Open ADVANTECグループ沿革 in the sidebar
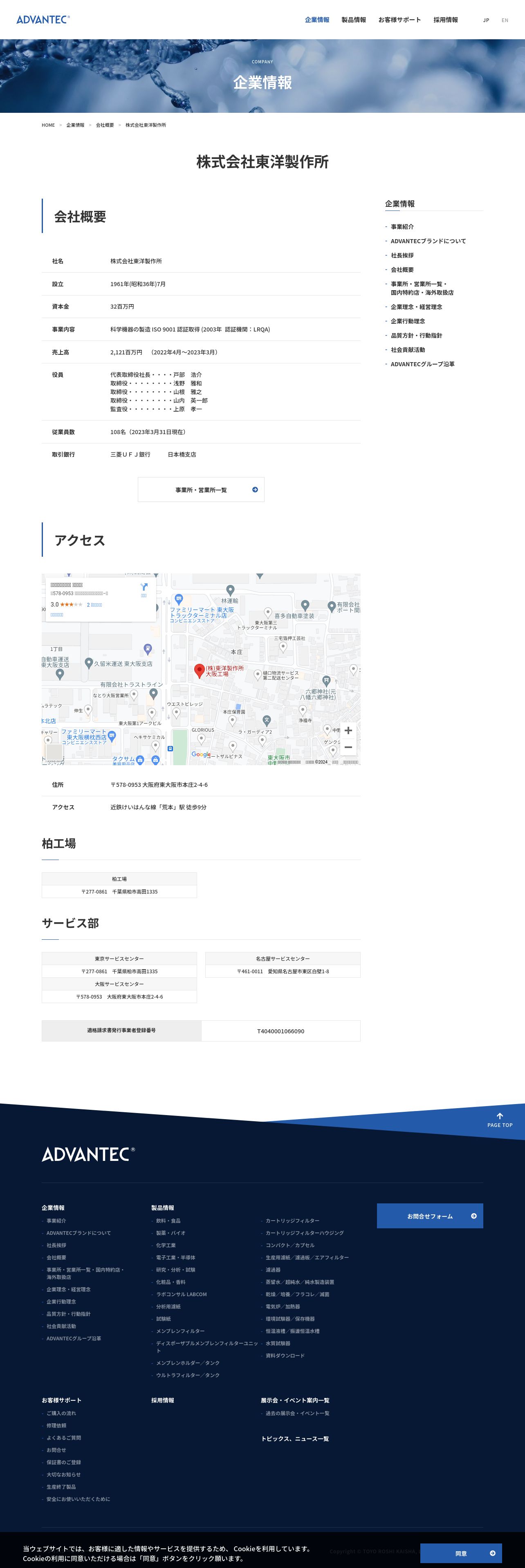Screen dimensions: 525x1568 tap(423, 364)
